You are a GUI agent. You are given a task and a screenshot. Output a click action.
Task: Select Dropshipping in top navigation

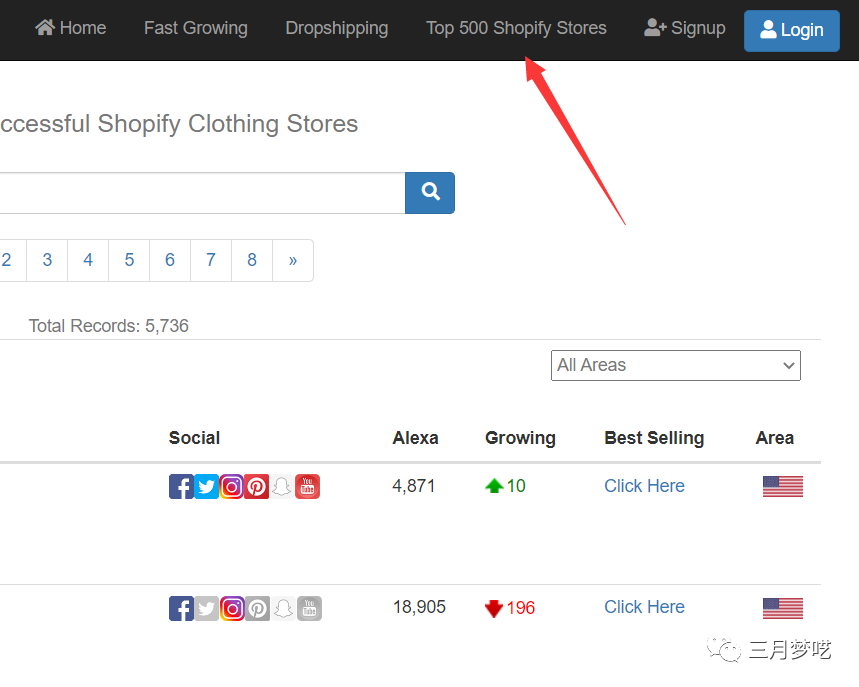(x=337, y=28)
